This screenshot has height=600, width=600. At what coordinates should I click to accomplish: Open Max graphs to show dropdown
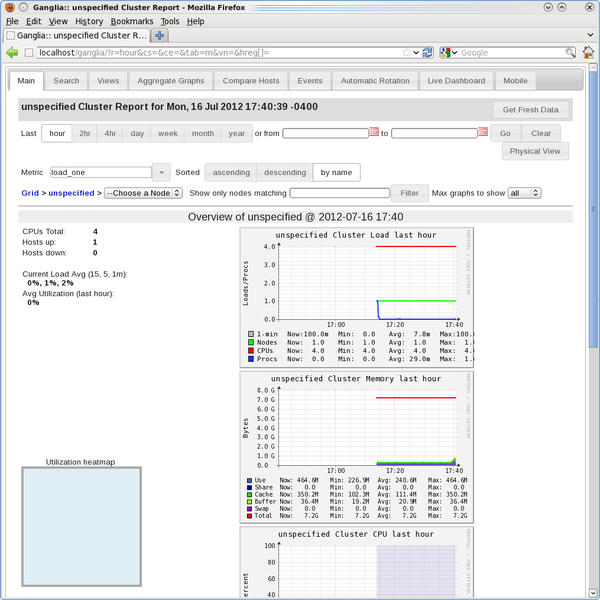pos(524,193)
